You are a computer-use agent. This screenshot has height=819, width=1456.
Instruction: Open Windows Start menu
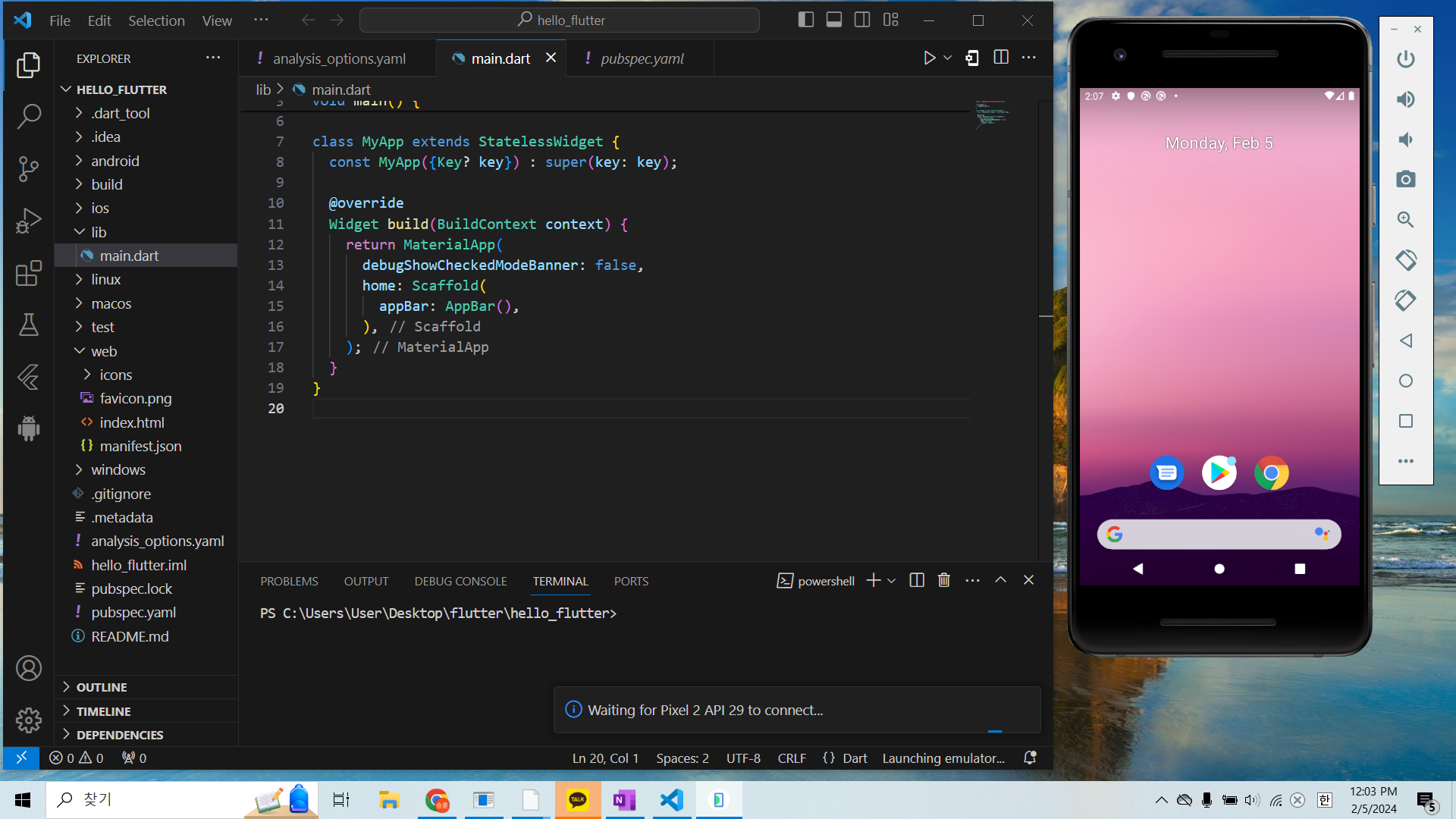click(23, 800)
